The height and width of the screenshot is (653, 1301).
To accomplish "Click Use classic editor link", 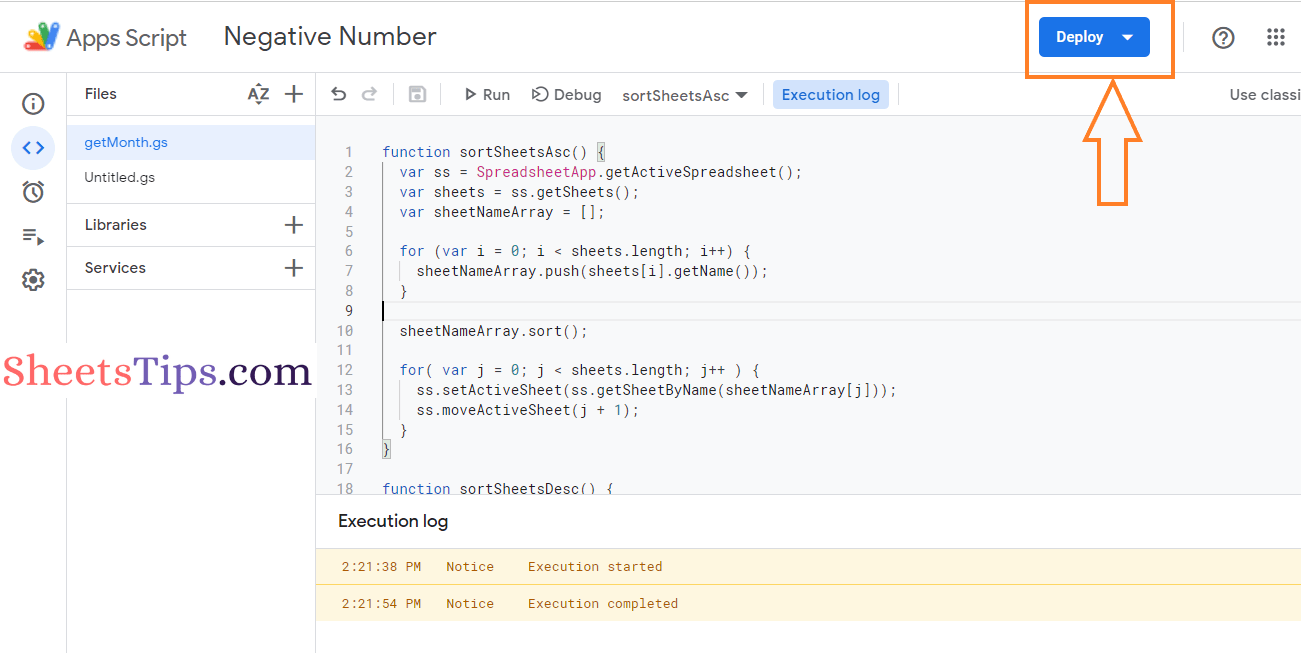I will pos(1265,95).
